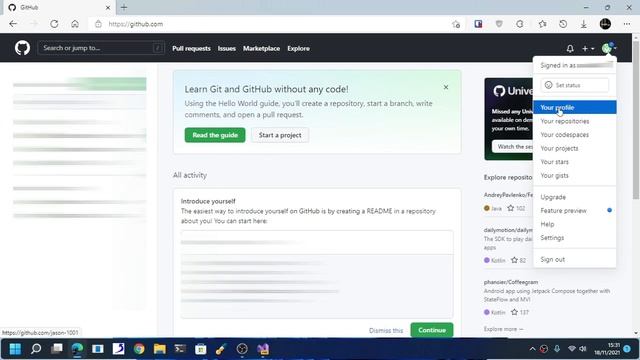
Task: Open the Windows Start menu
Action: coord(15,349)
